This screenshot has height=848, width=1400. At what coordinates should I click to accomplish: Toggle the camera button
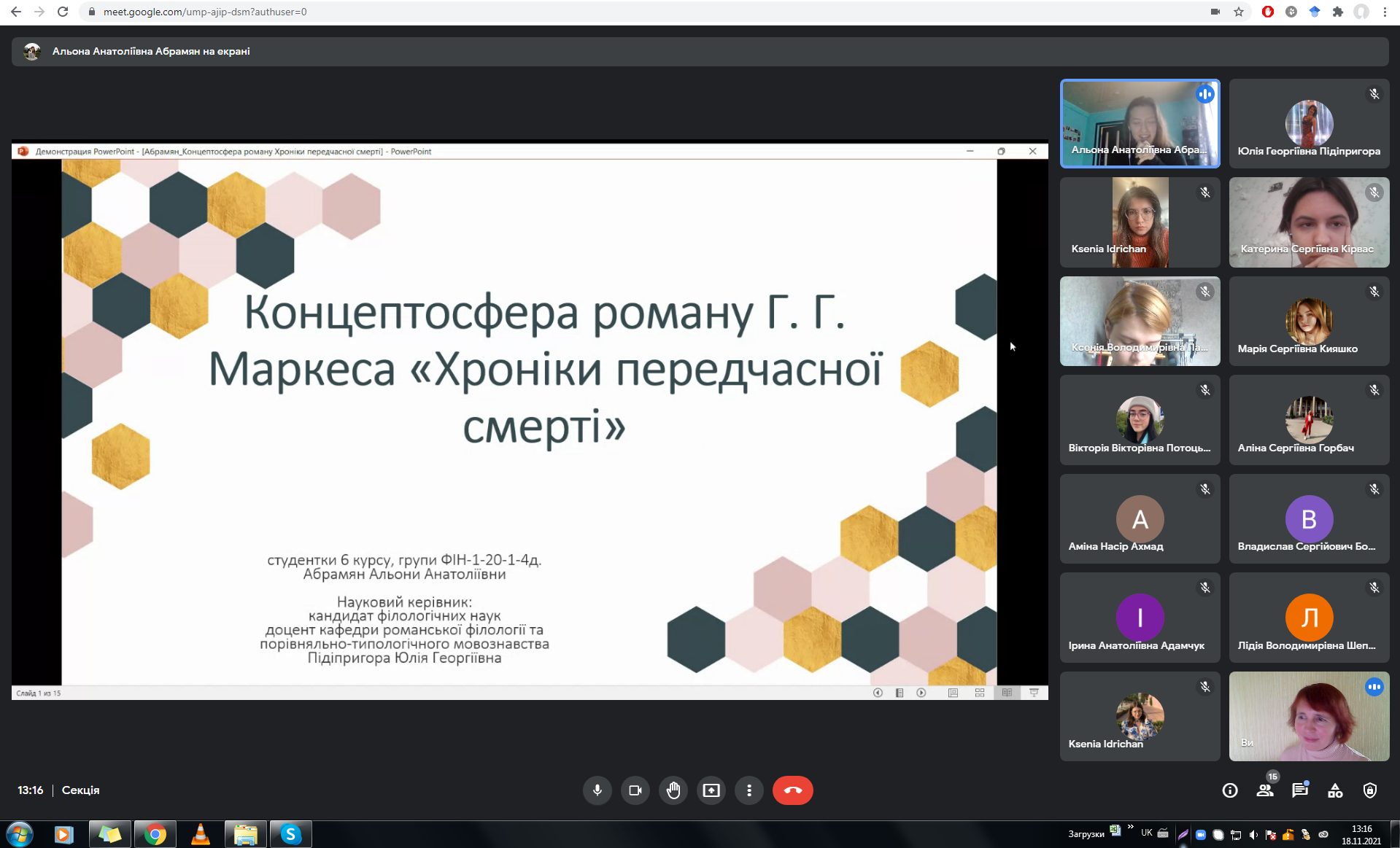pos(635,790)
